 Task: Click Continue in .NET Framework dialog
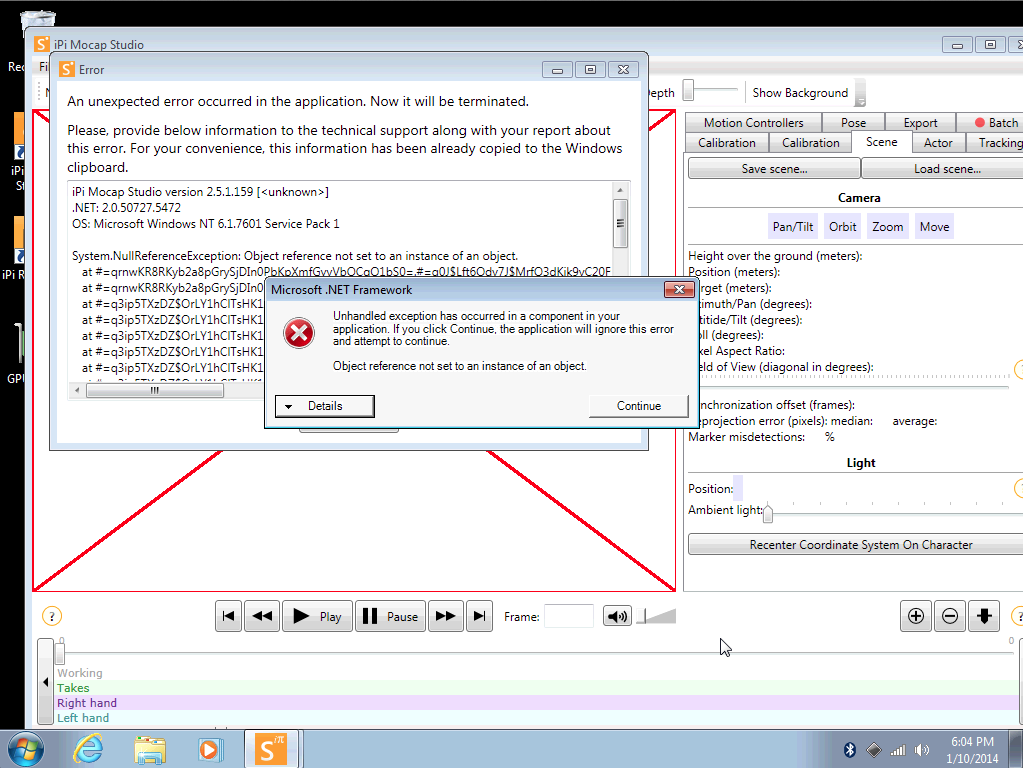click(x=639, y=406)
